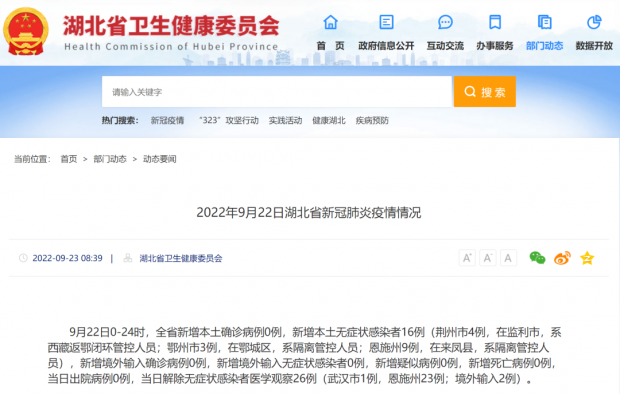Image resolution: width=620 pixels, height=394 pixels.
Task: Open the 互动交流 menu item
Action: pos(445,46)
